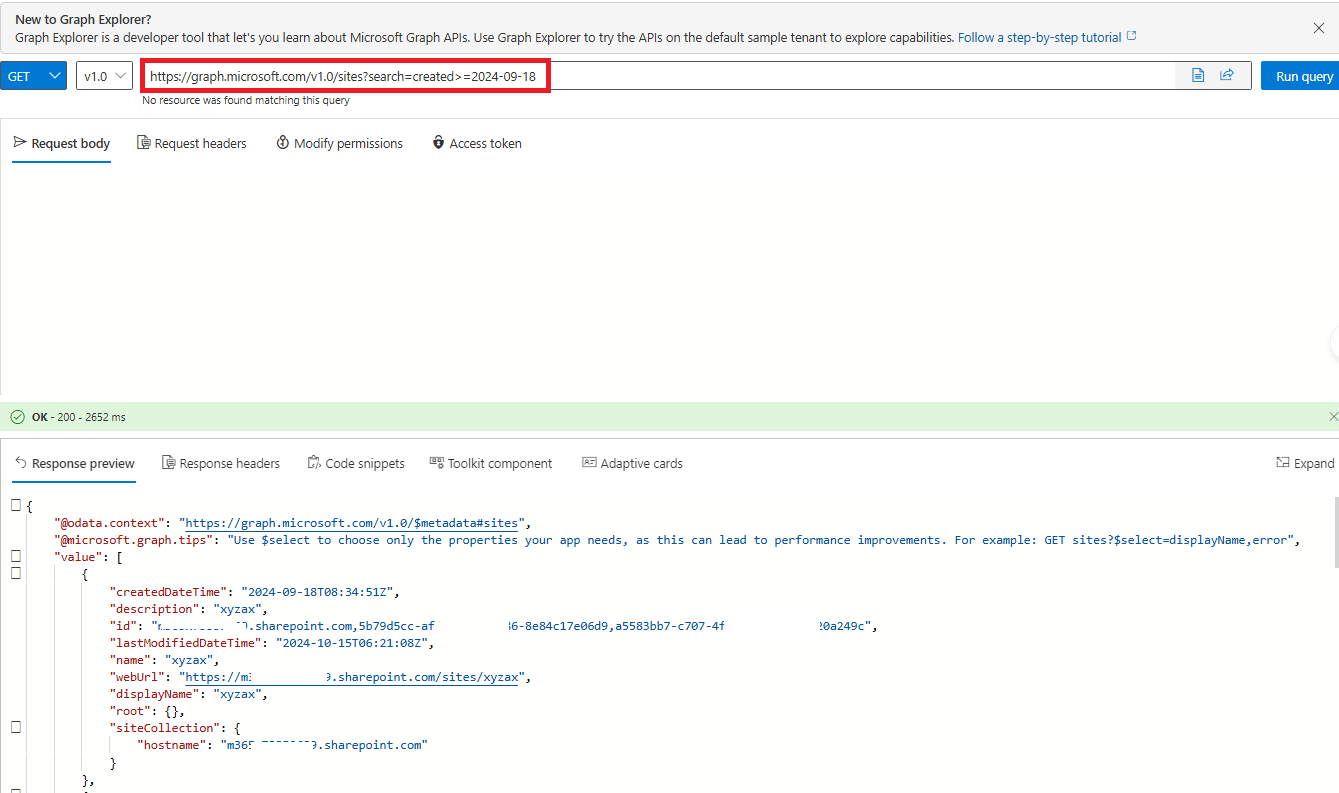Viewport: 1339px width, 793px height.
Task: Click the "New to Graph Explorer?" heading
Action: coord(84,19)
